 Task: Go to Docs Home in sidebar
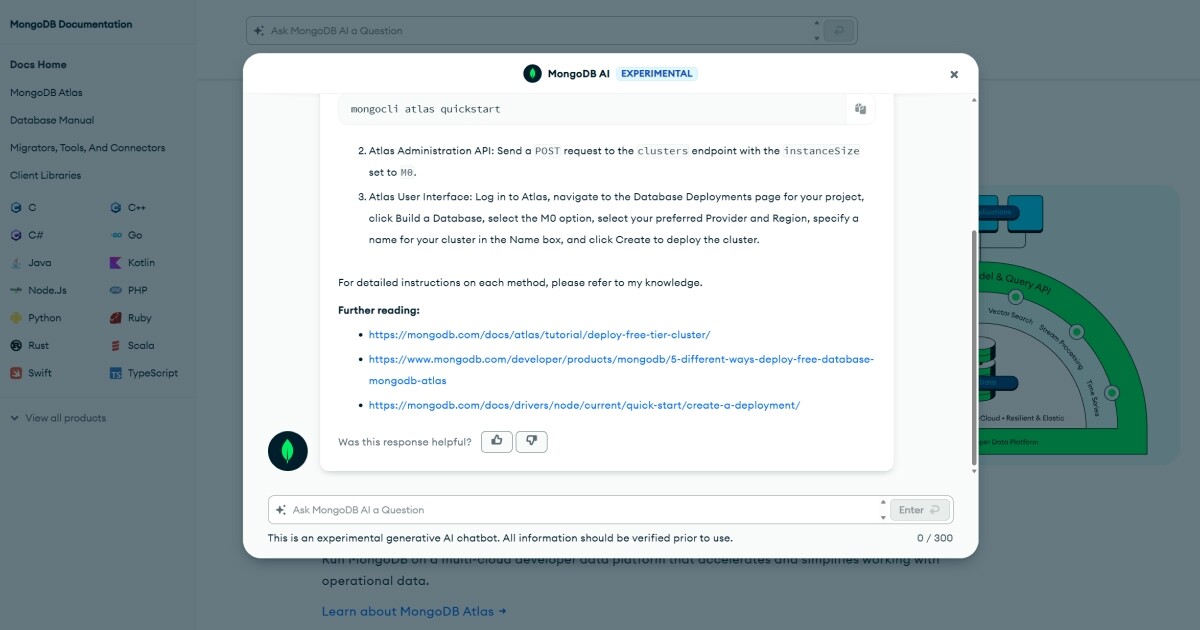coord(38,65)
